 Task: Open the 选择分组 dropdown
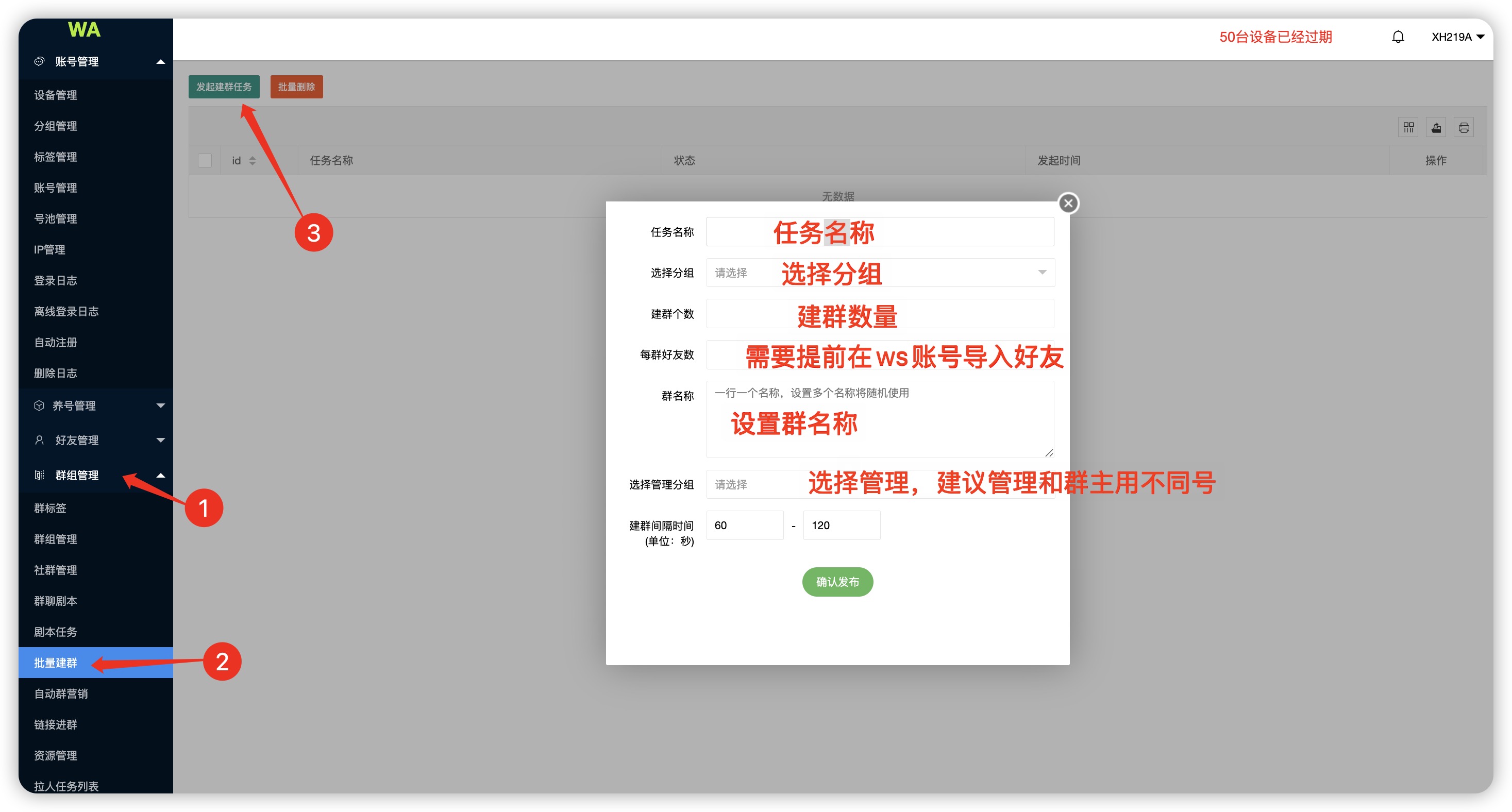(x=879, y=273)
